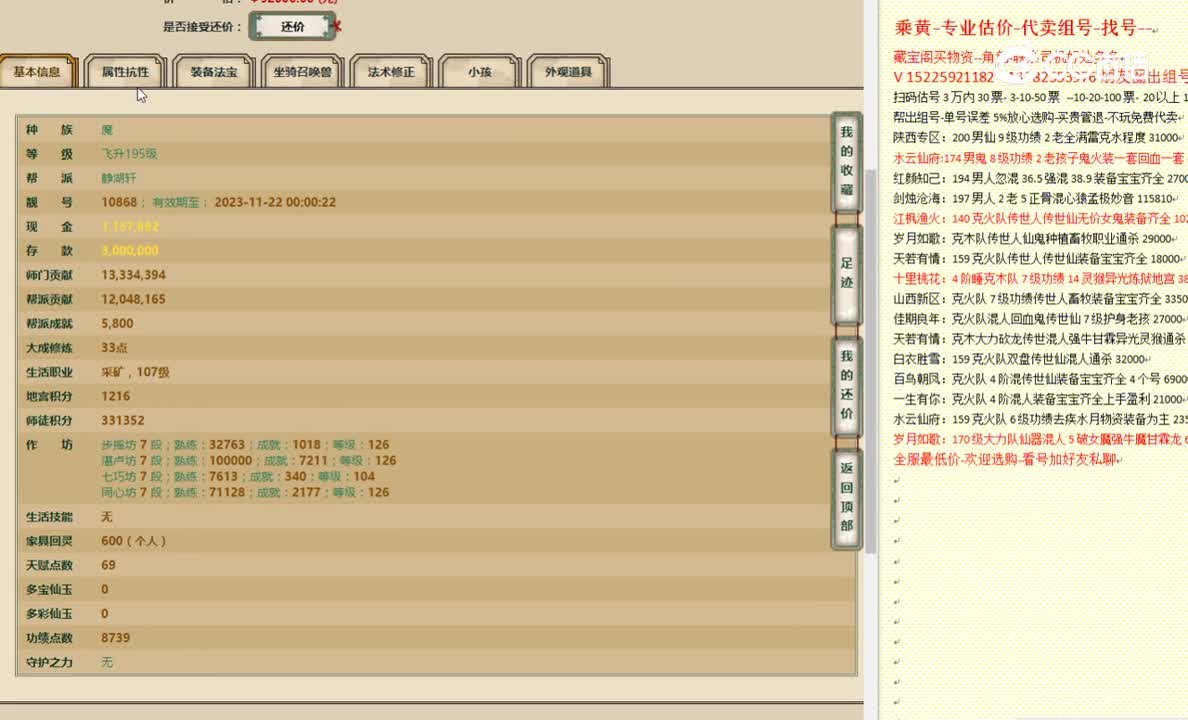Click the listing line priced 27000
The height and width of the screenshot is (720, 1188).
1040,319
